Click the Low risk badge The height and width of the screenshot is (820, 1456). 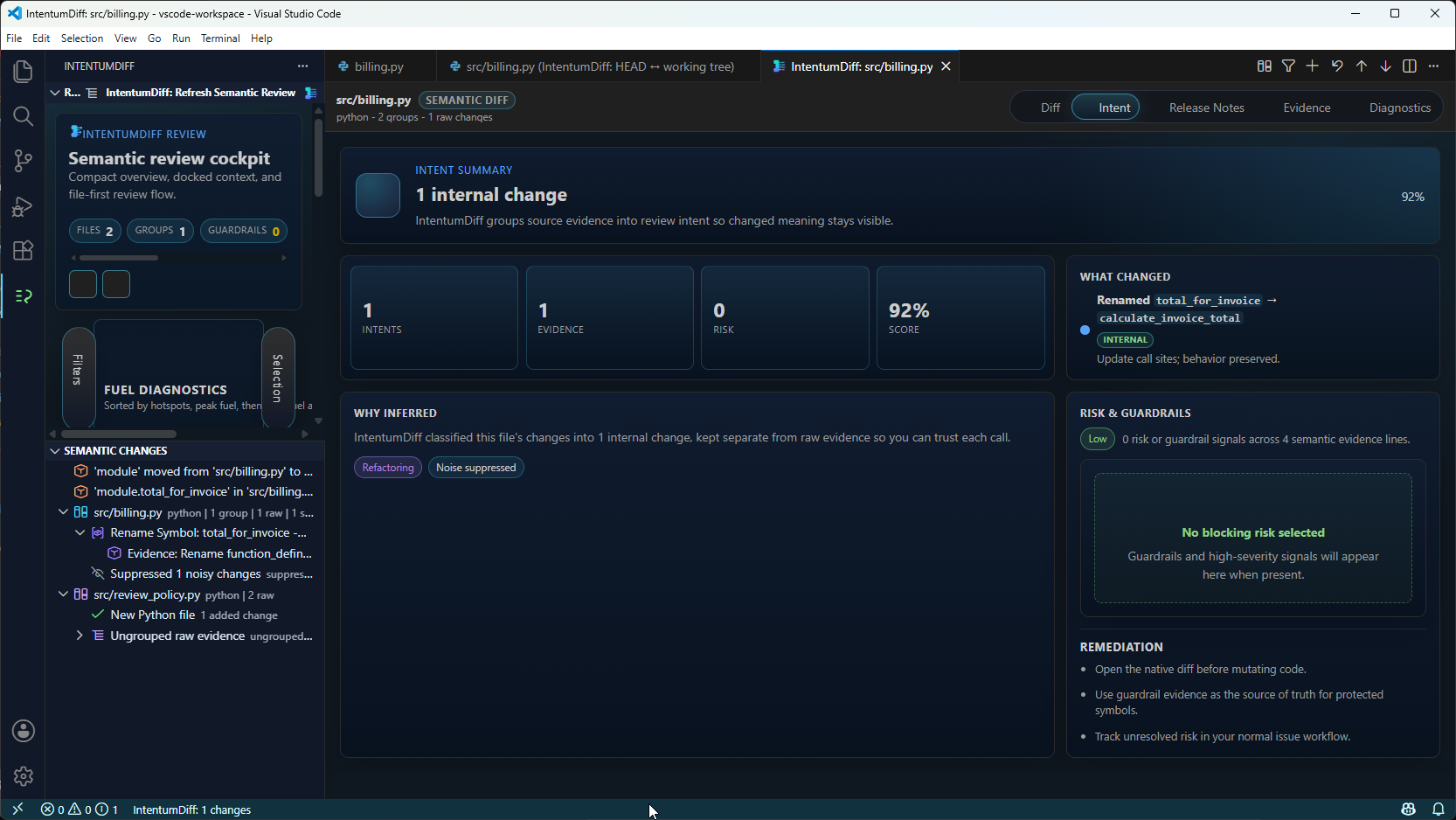click(x=1098, y=439)
